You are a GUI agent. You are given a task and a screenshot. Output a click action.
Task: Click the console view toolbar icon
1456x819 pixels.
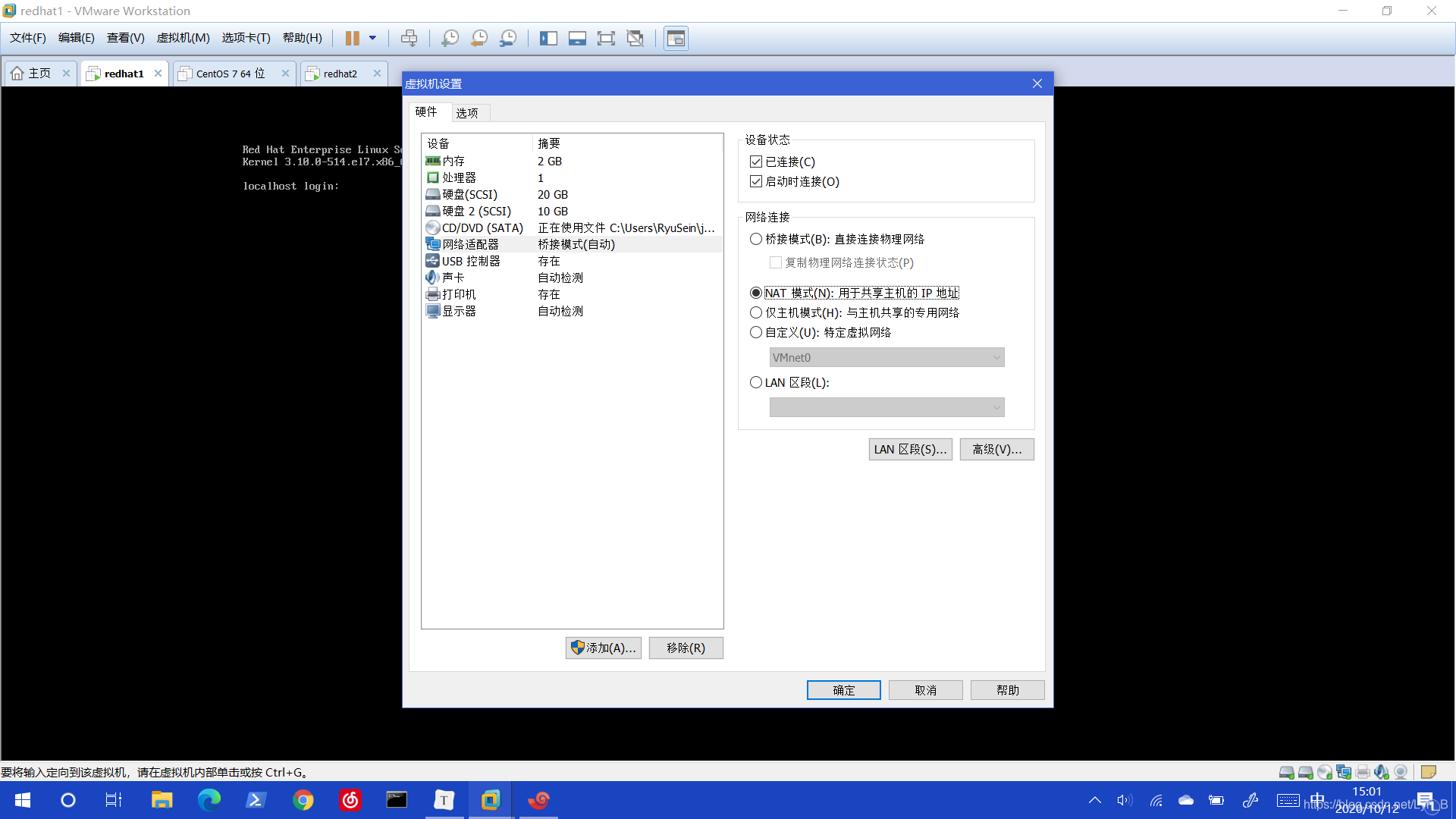(x=676, y=38)
